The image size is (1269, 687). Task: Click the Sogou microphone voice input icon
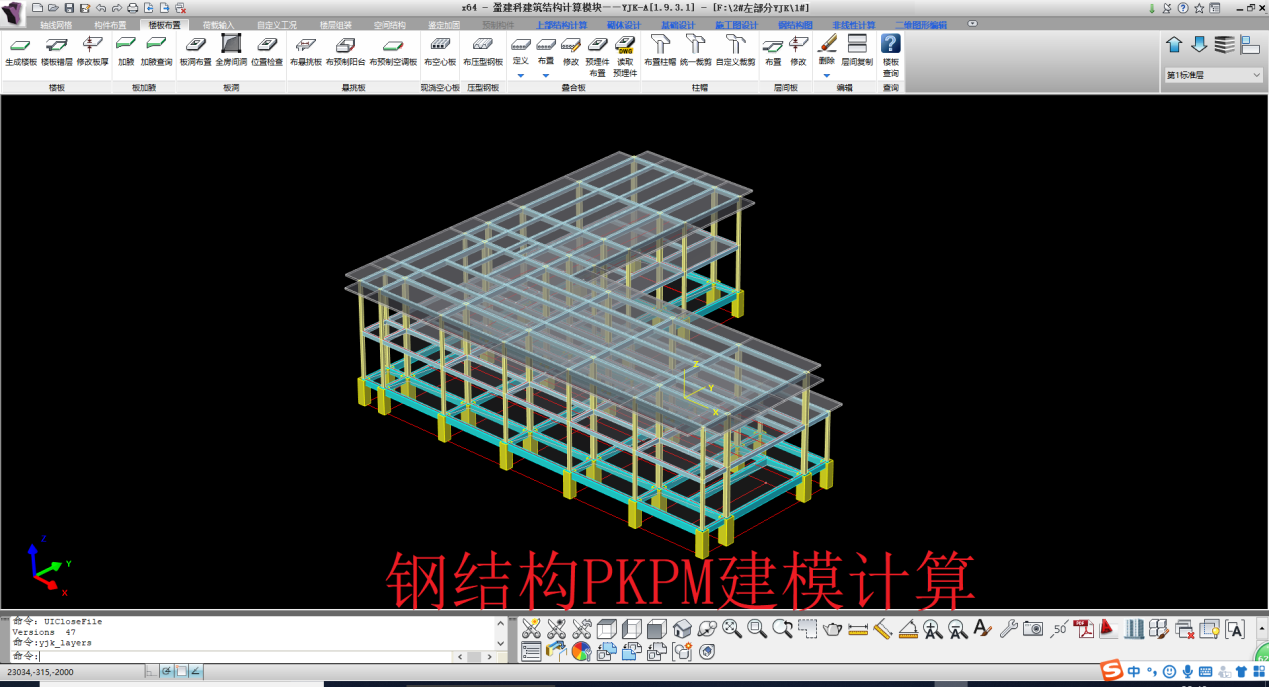(x=1187, y=671)
